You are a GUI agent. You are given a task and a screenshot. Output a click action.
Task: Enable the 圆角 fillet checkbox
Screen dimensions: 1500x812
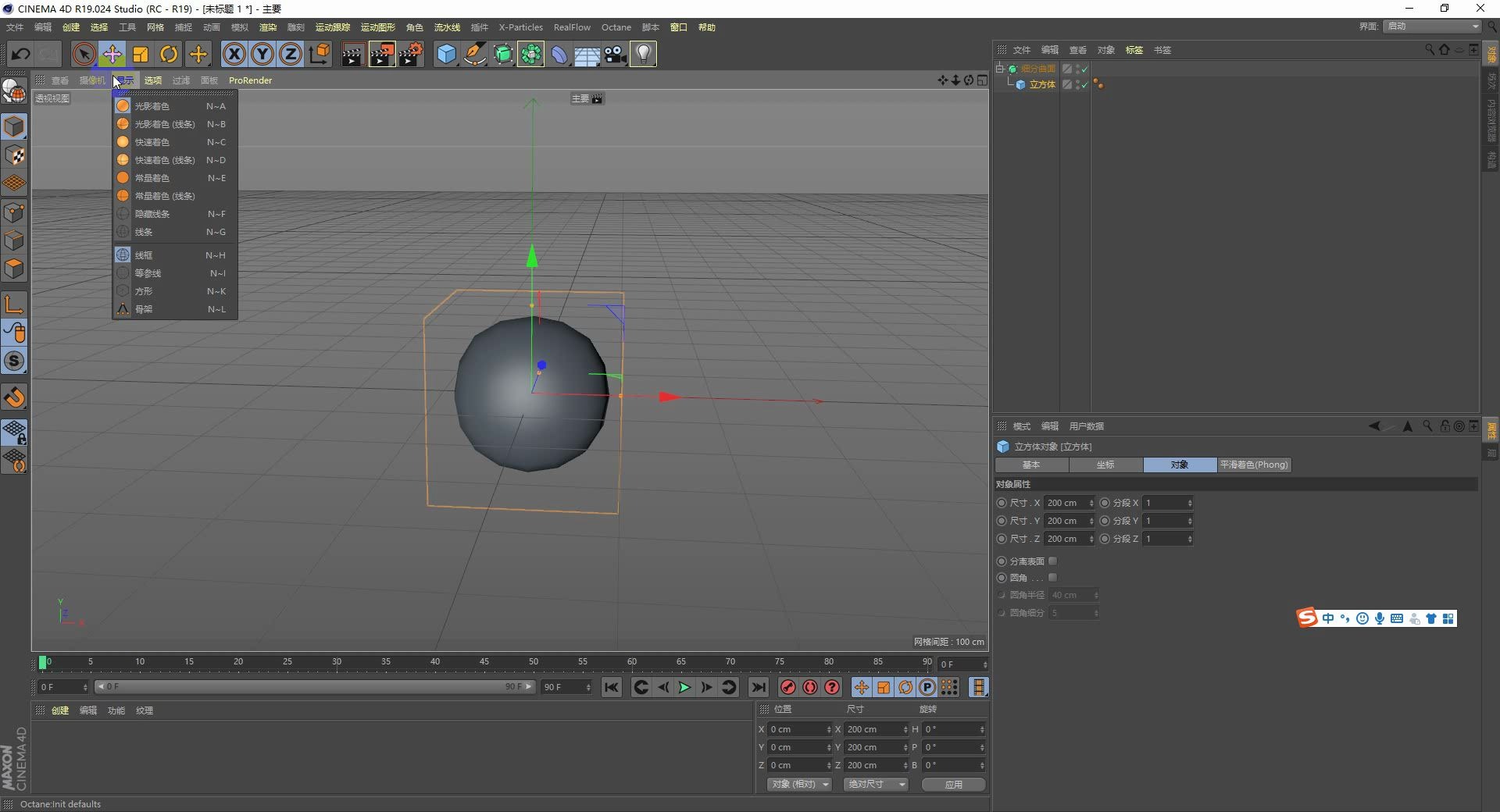coord(1054,578)
